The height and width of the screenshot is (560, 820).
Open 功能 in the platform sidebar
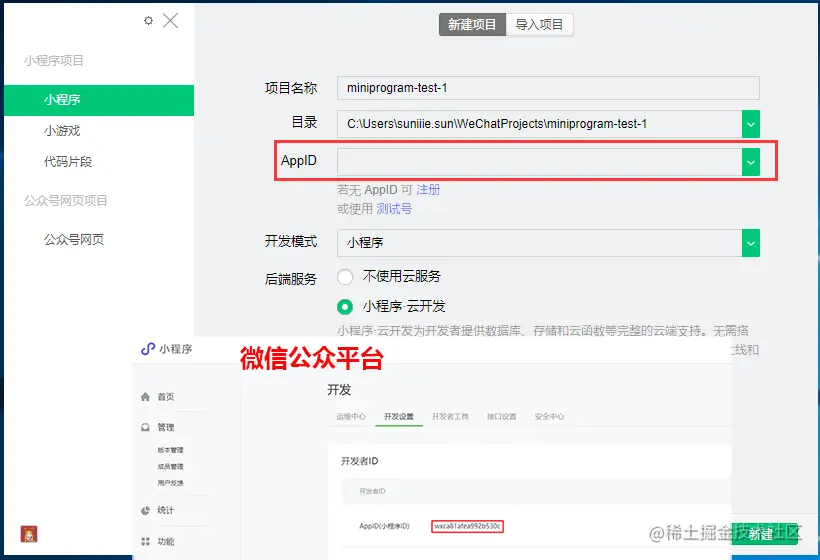click(166, 541)
